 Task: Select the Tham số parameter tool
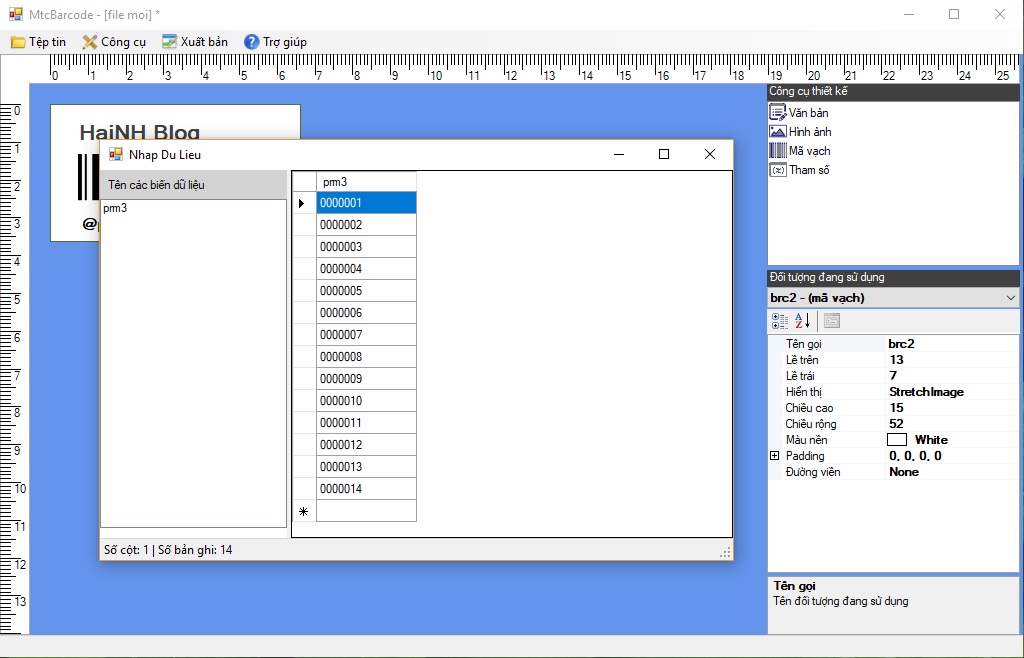pyautogui.click(x=799, y=170)
